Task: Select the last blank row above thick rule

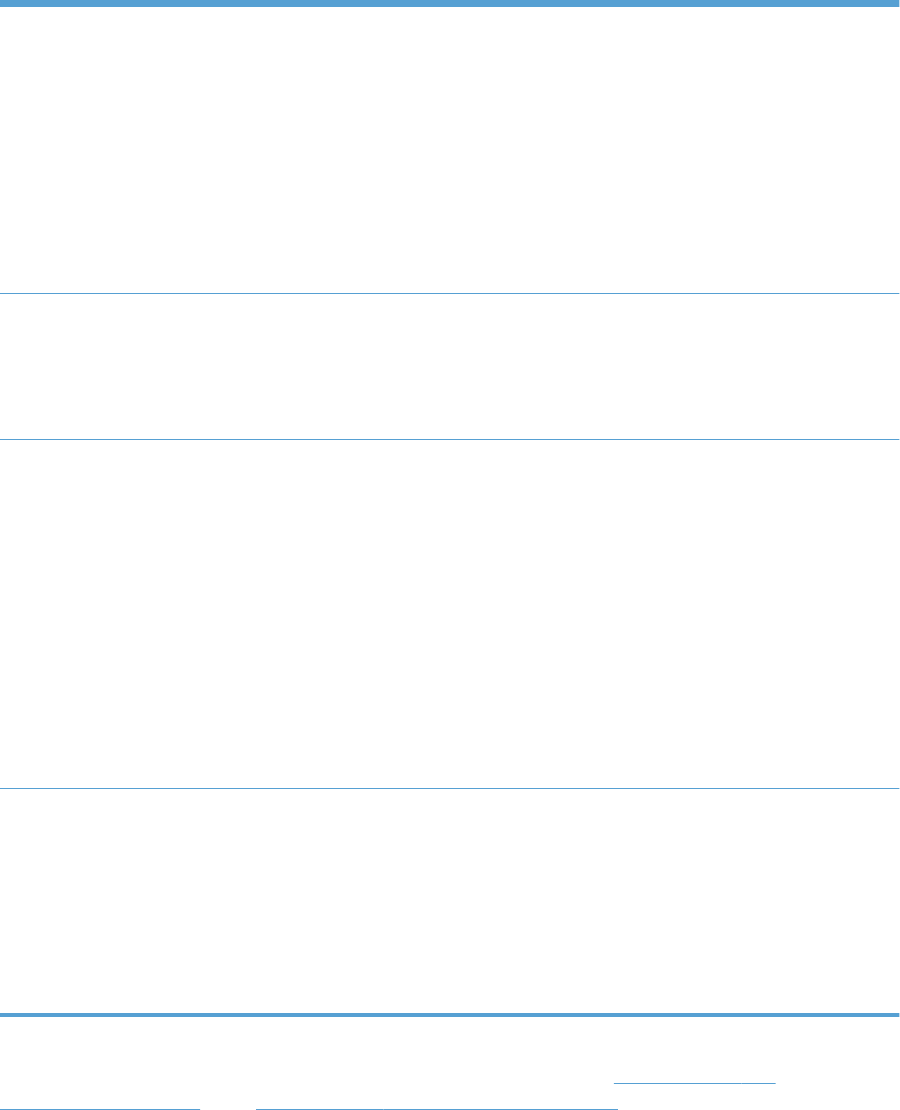Action: (x=450, y=900)
